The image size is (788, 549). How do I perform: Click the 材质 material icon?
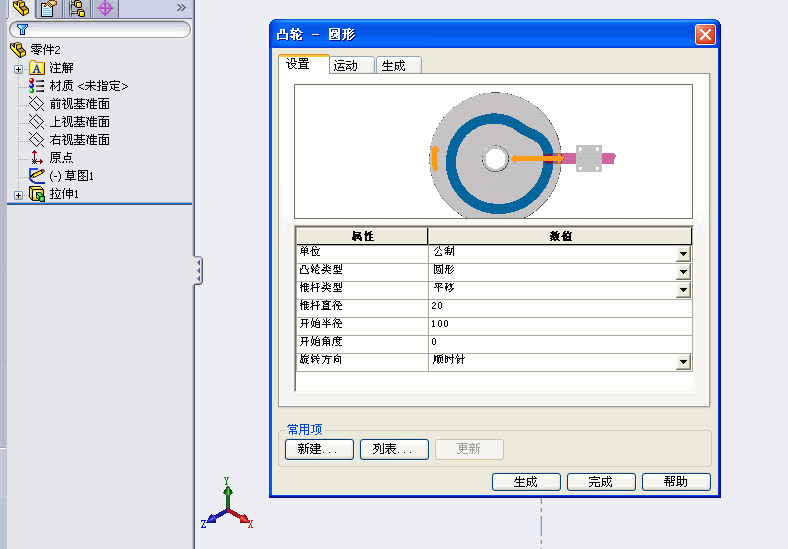[37, 86]
